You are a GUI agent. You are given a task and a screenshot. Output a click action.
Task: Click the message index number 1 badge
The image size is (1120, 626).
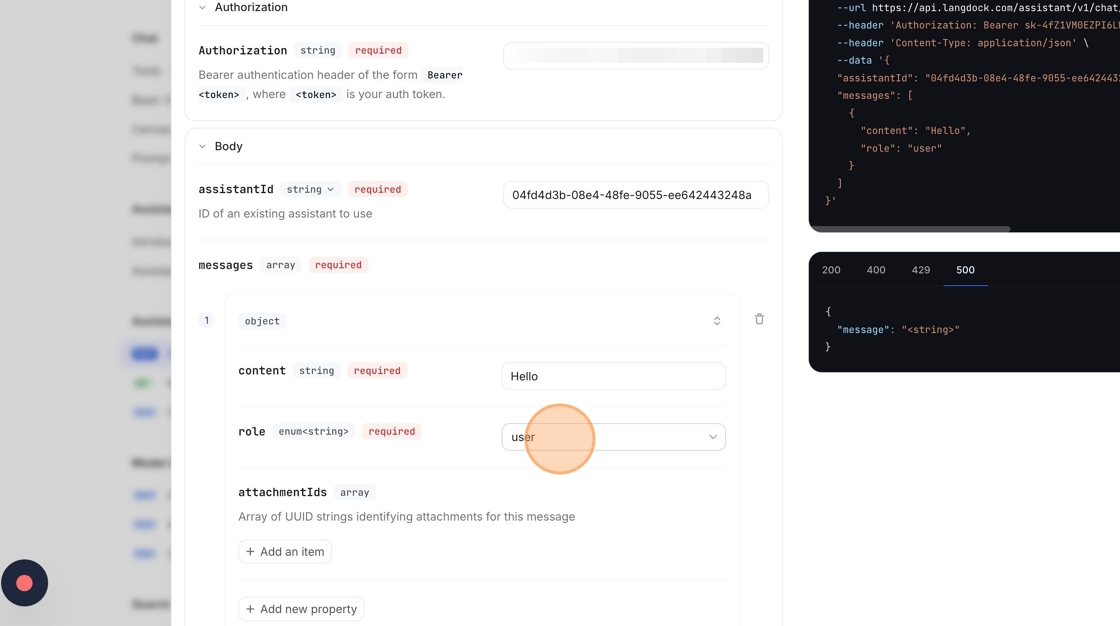point(207,321)
